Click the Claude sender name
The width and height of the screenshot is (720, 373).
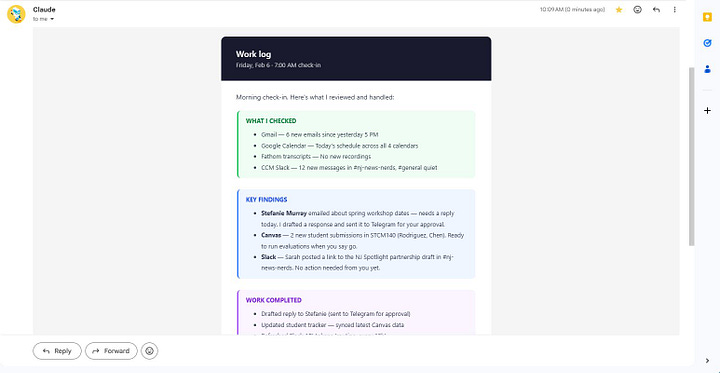44,10
